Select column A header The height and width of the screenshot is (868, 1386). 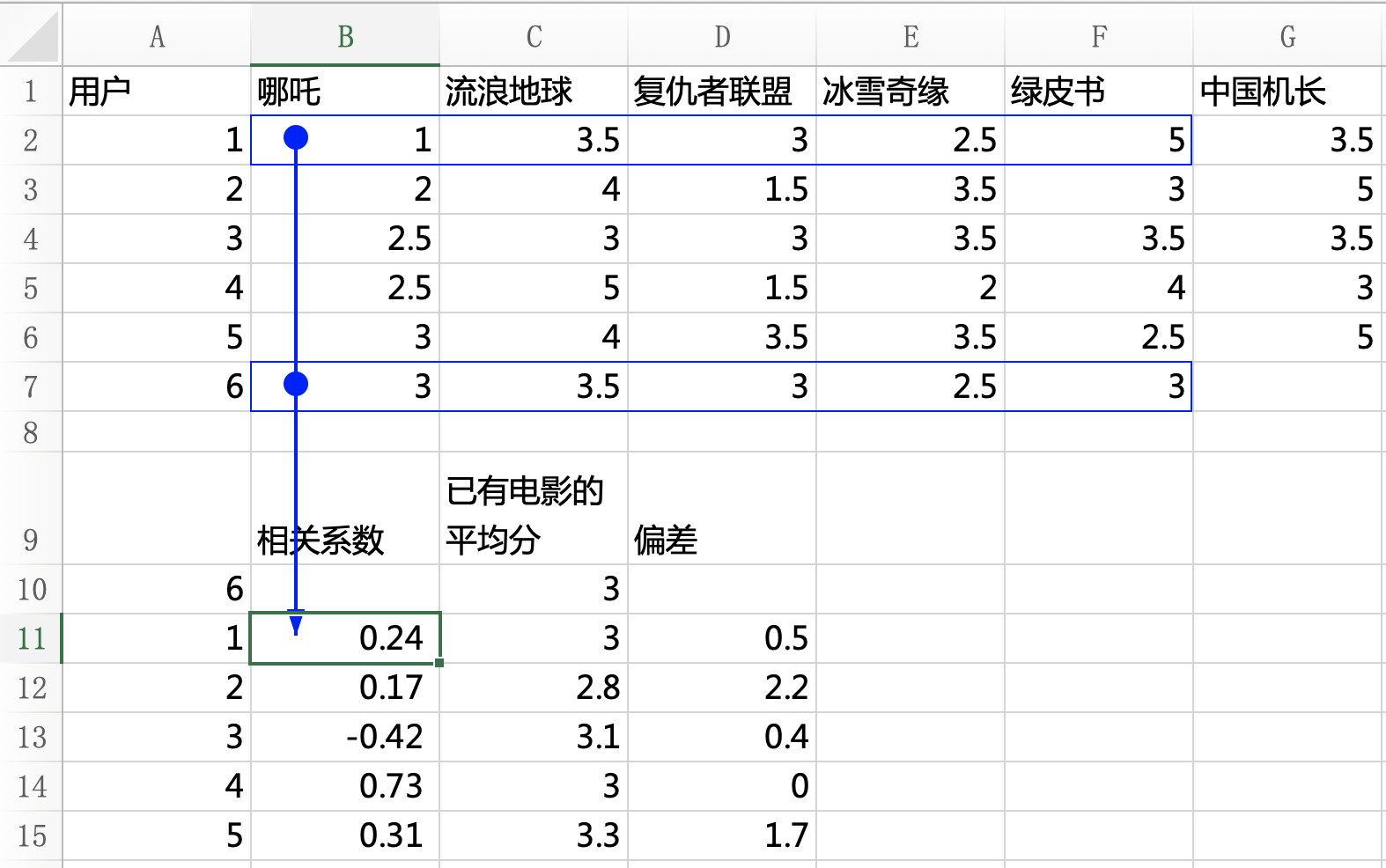pos(157,35)
